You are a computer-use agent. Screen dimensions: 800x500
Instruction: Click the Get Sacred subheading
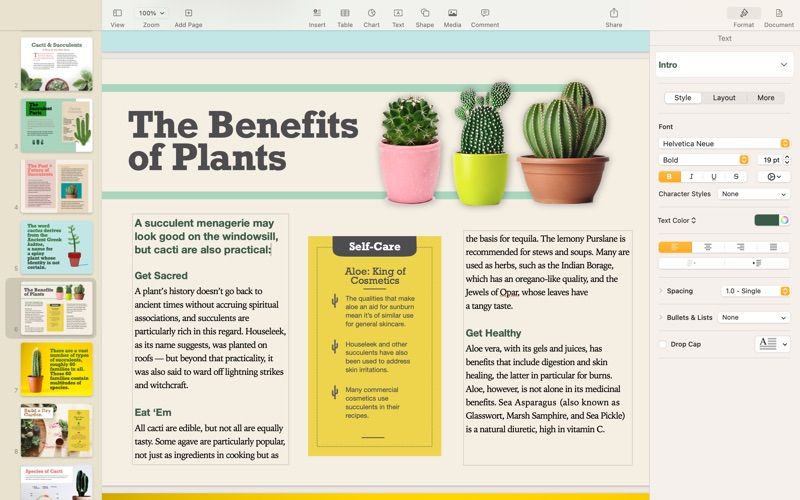(161, 276)
